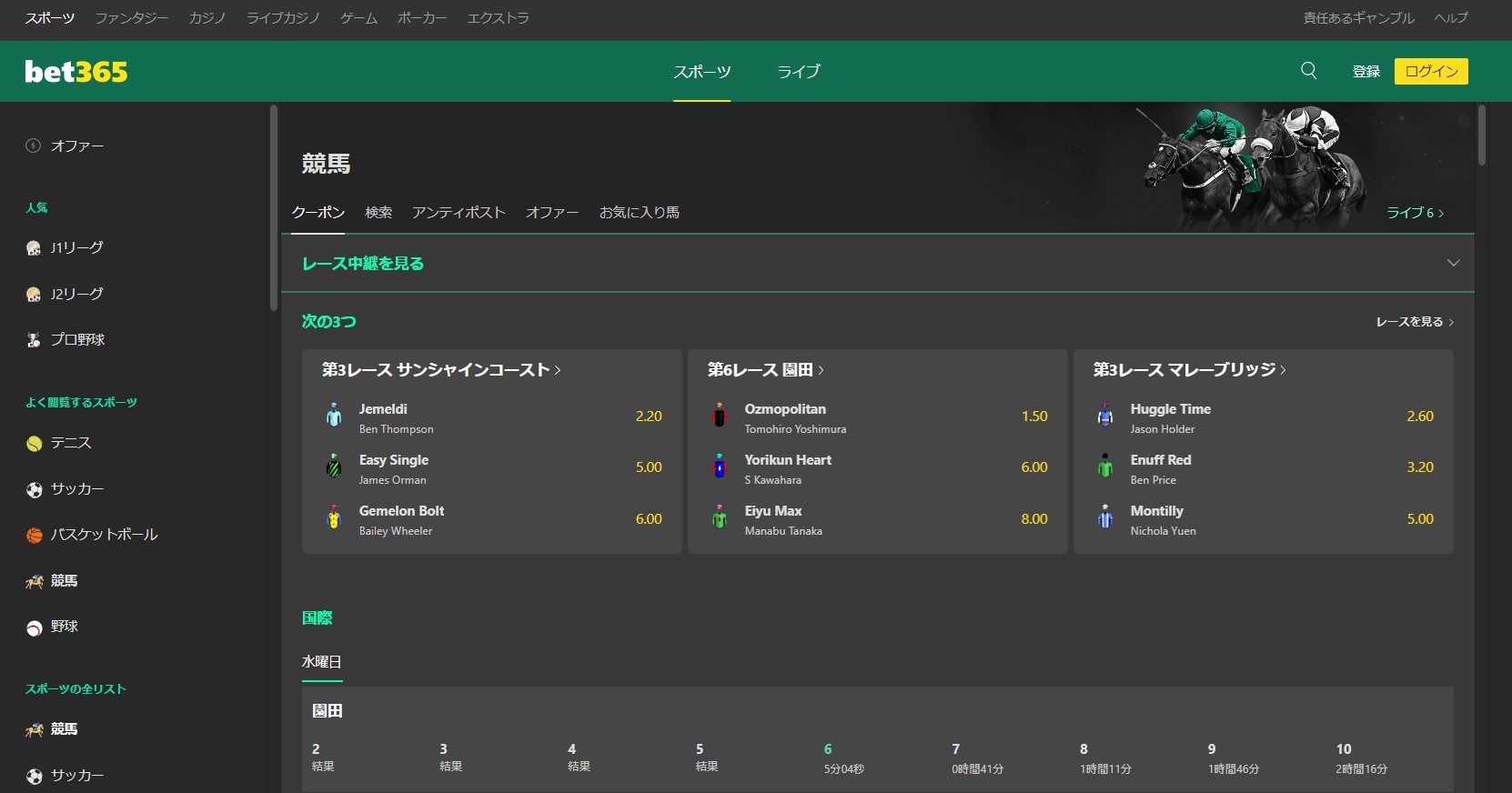Click the 競馬 horse icon under スポーツの全リスト
1512x793 pixels.
point(34,730)
